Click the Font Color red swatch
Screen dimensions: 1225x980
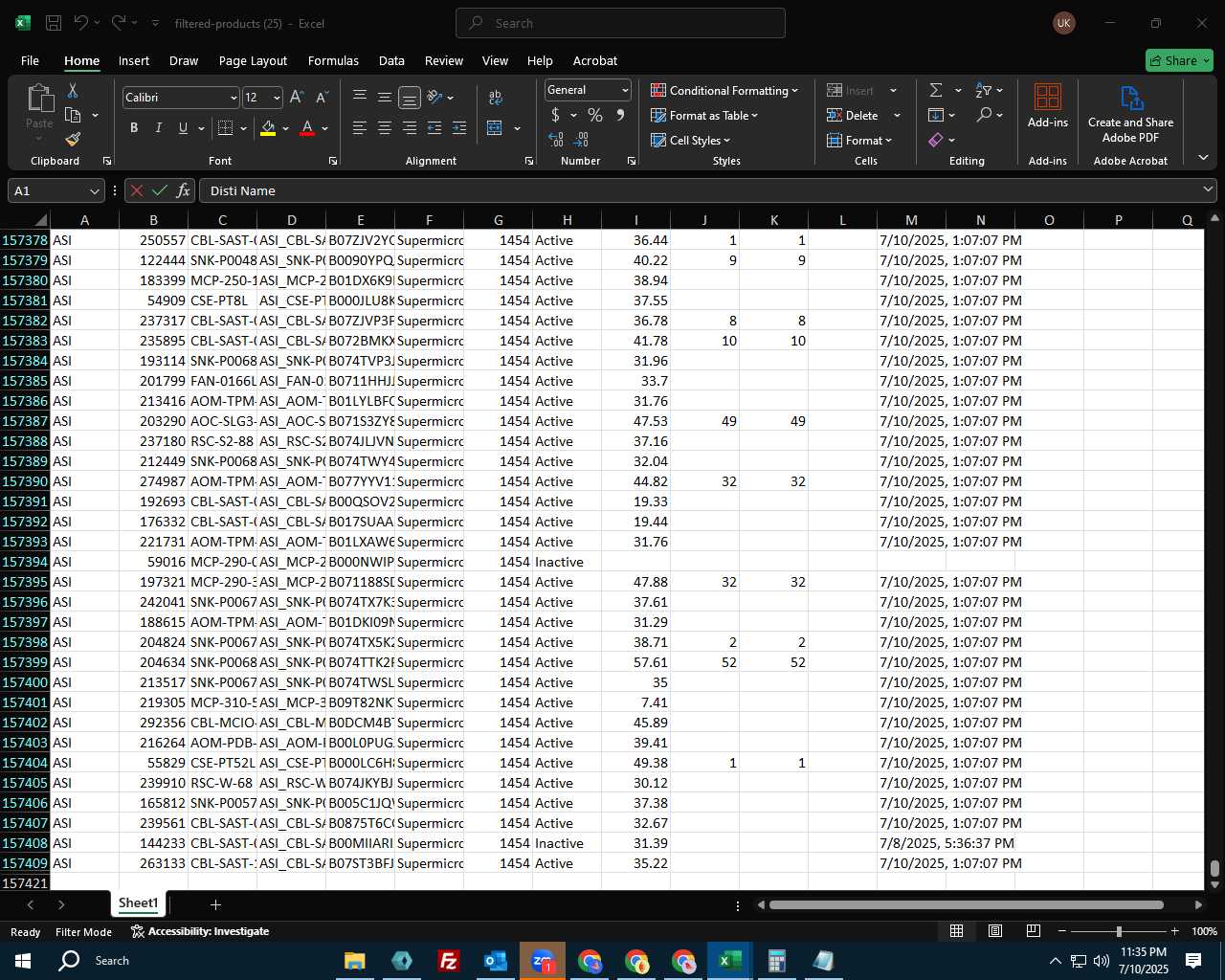click(307, 128)
